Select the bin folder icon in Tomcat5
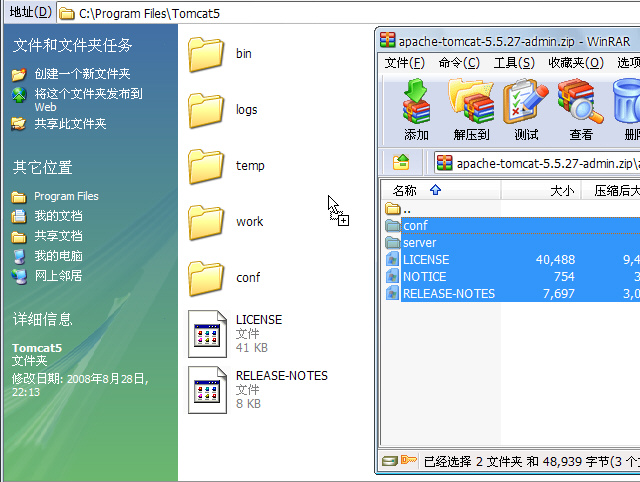Viewport: 640px width, 482px height. (206, 55)
